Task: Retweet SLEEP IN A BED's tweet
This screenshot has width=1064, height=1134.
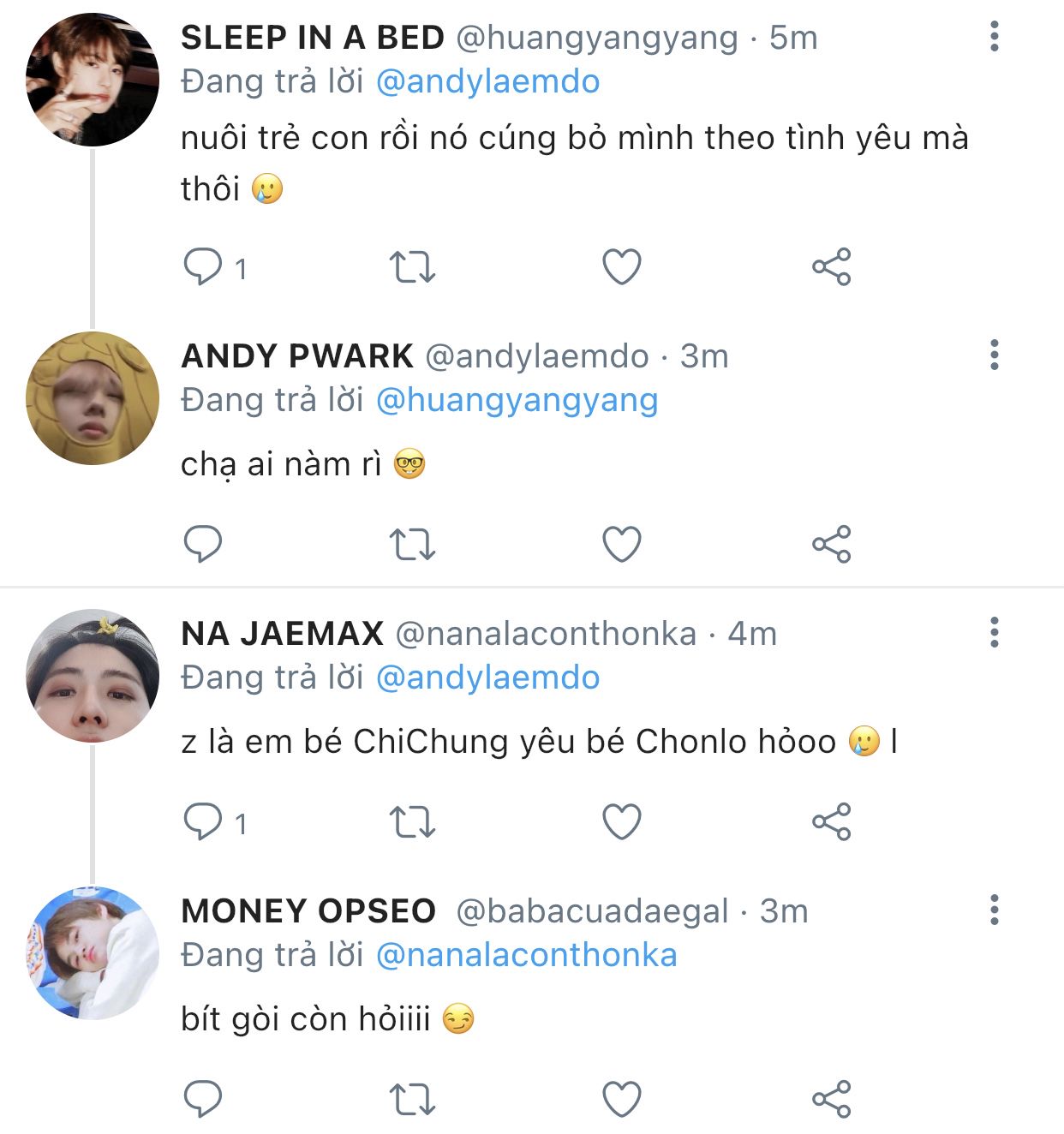Action: point(412,266)
